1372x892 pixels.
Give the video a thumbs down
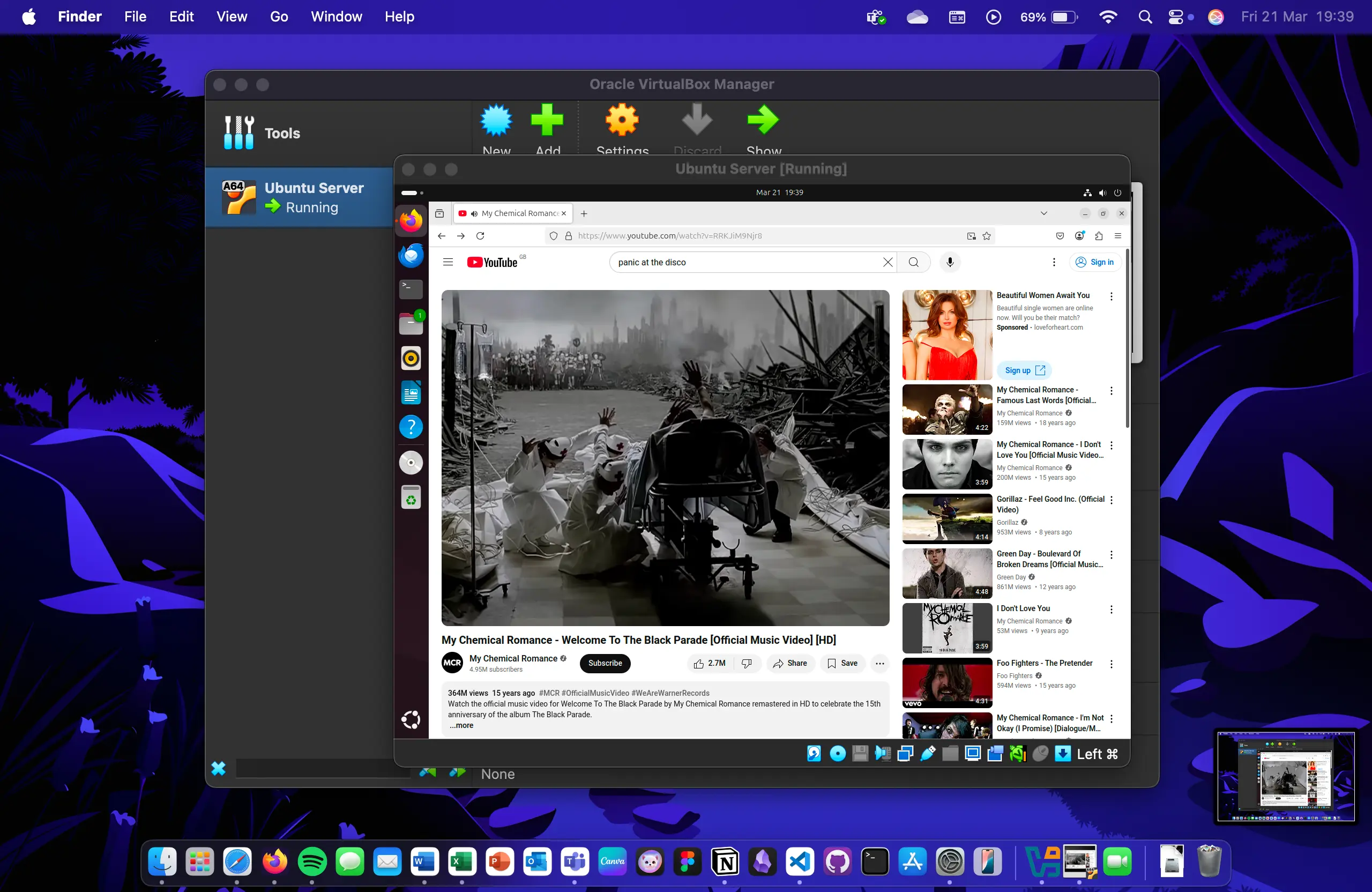pyautogui.click(x=745, y=664)
